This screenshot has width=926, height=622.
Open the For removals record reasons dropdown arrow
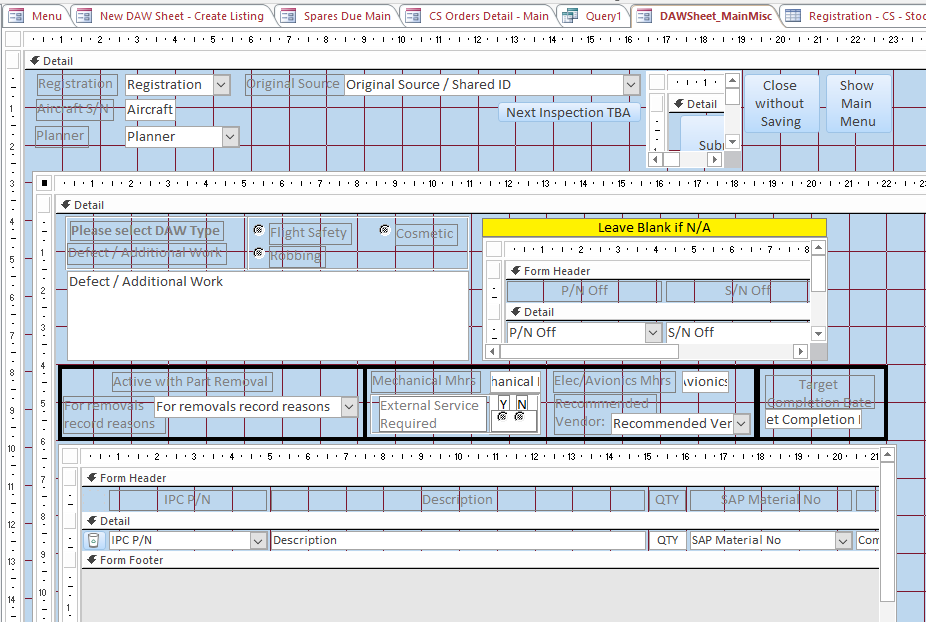tap(350, 406)
